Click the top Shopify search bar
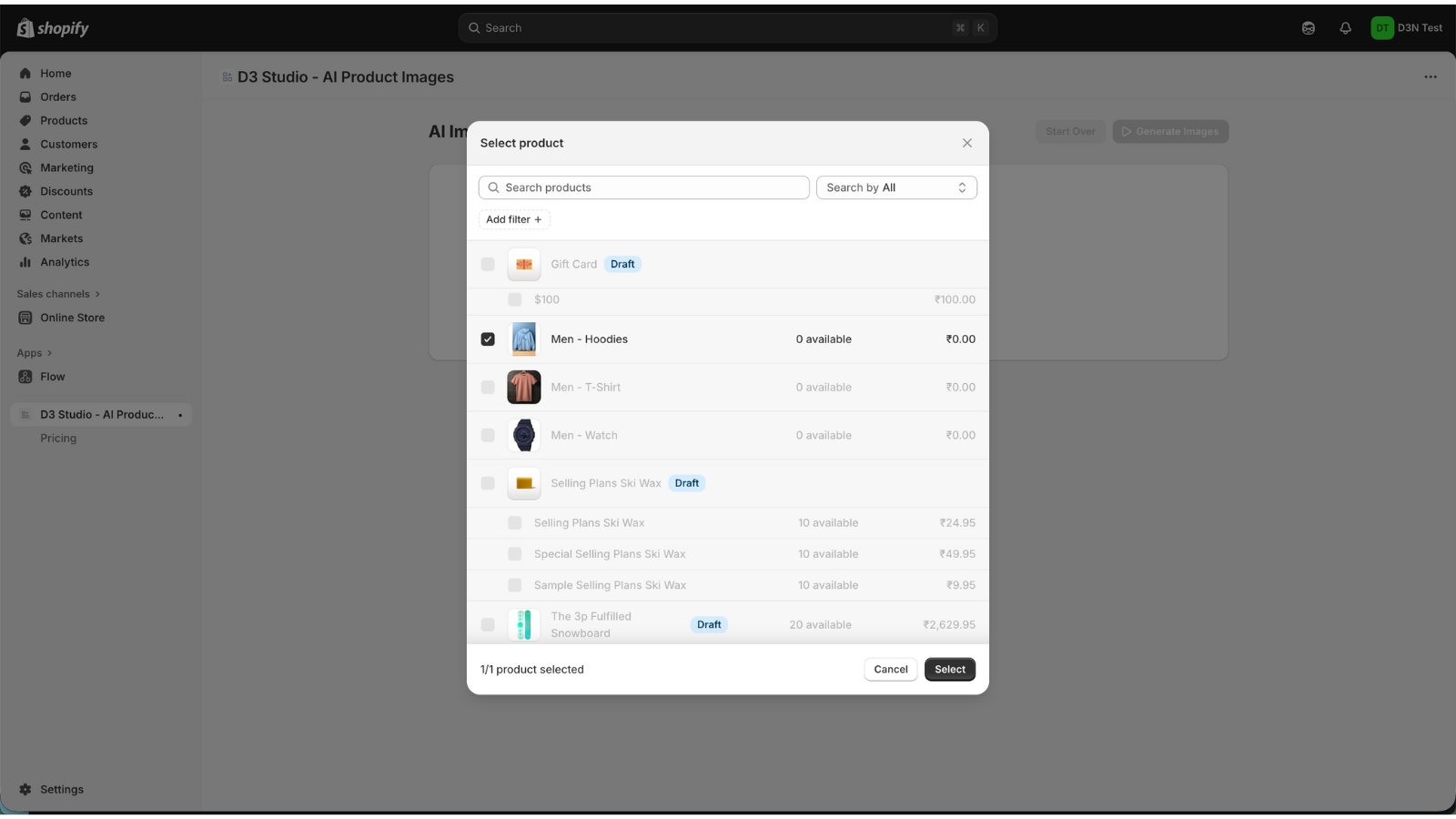 (x=728, y=28)
